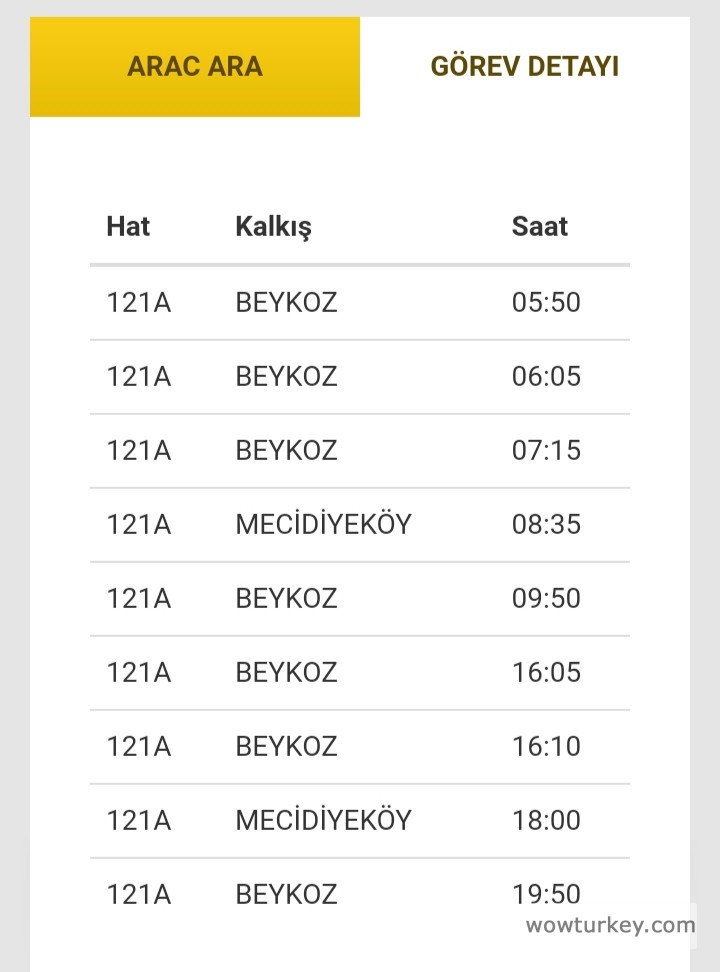Click BEYKOZ in the 16:10 row
The image size is (720, 972).
[286, 746]
